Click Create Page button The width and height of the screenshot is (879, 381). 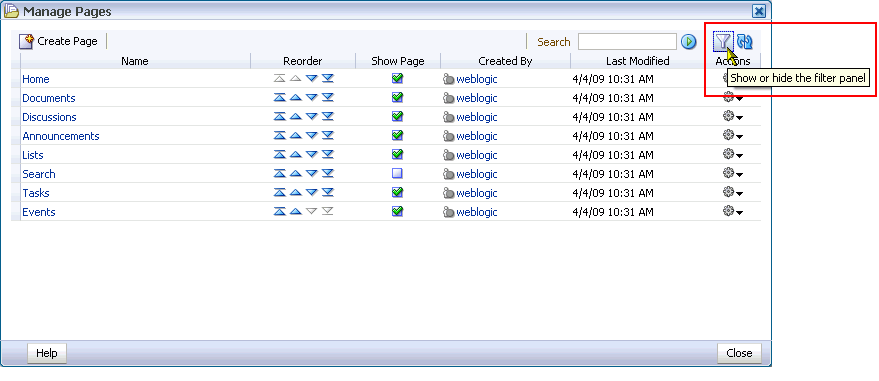(x=58, y=41)
